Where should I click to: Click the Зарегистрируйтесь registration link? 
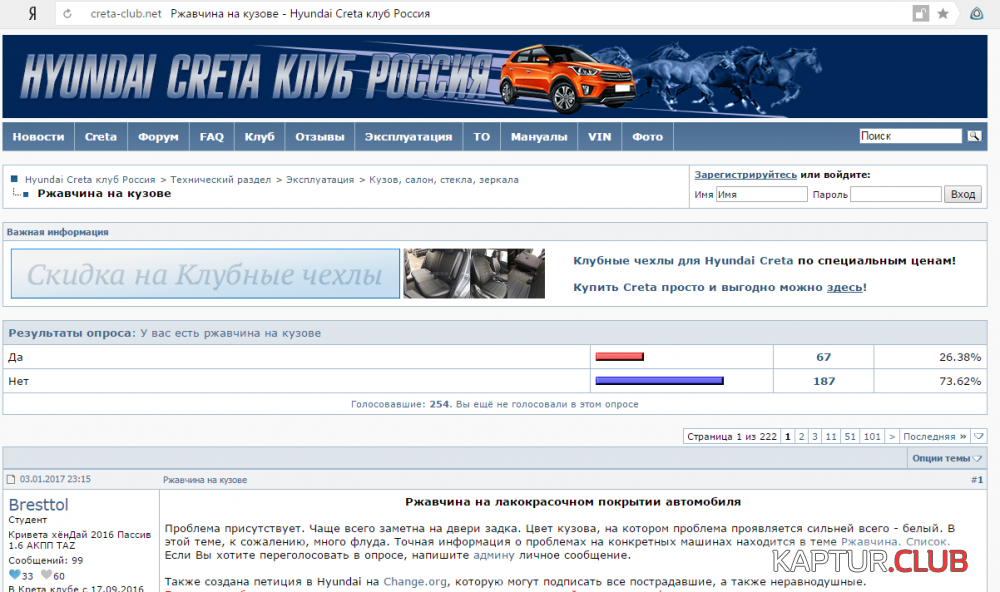(745, 174)
